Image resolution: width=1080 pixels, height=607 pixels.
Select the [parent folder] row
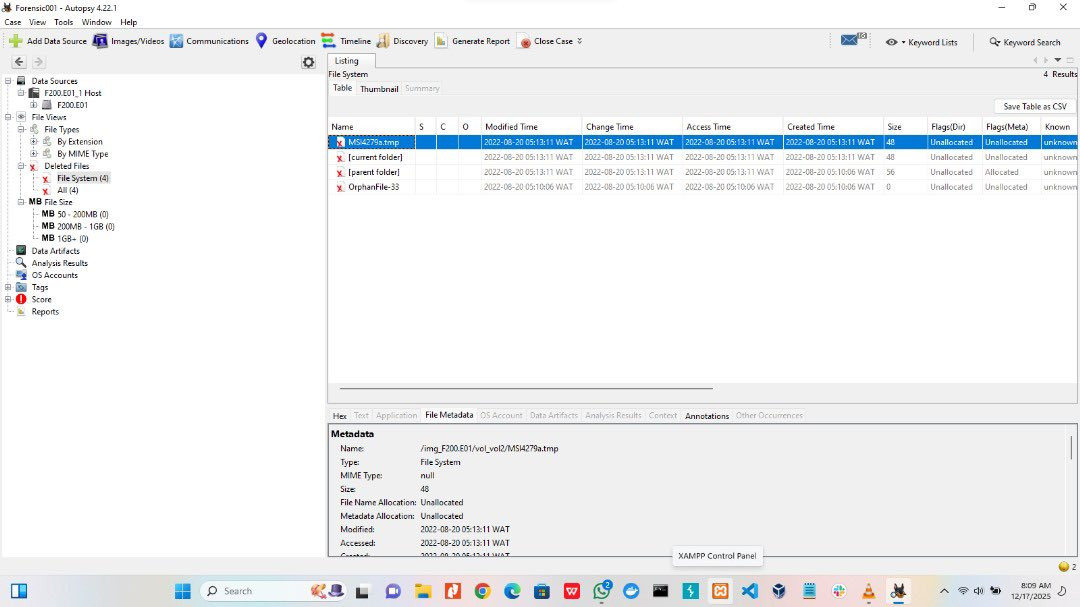(x=703, y=172)
